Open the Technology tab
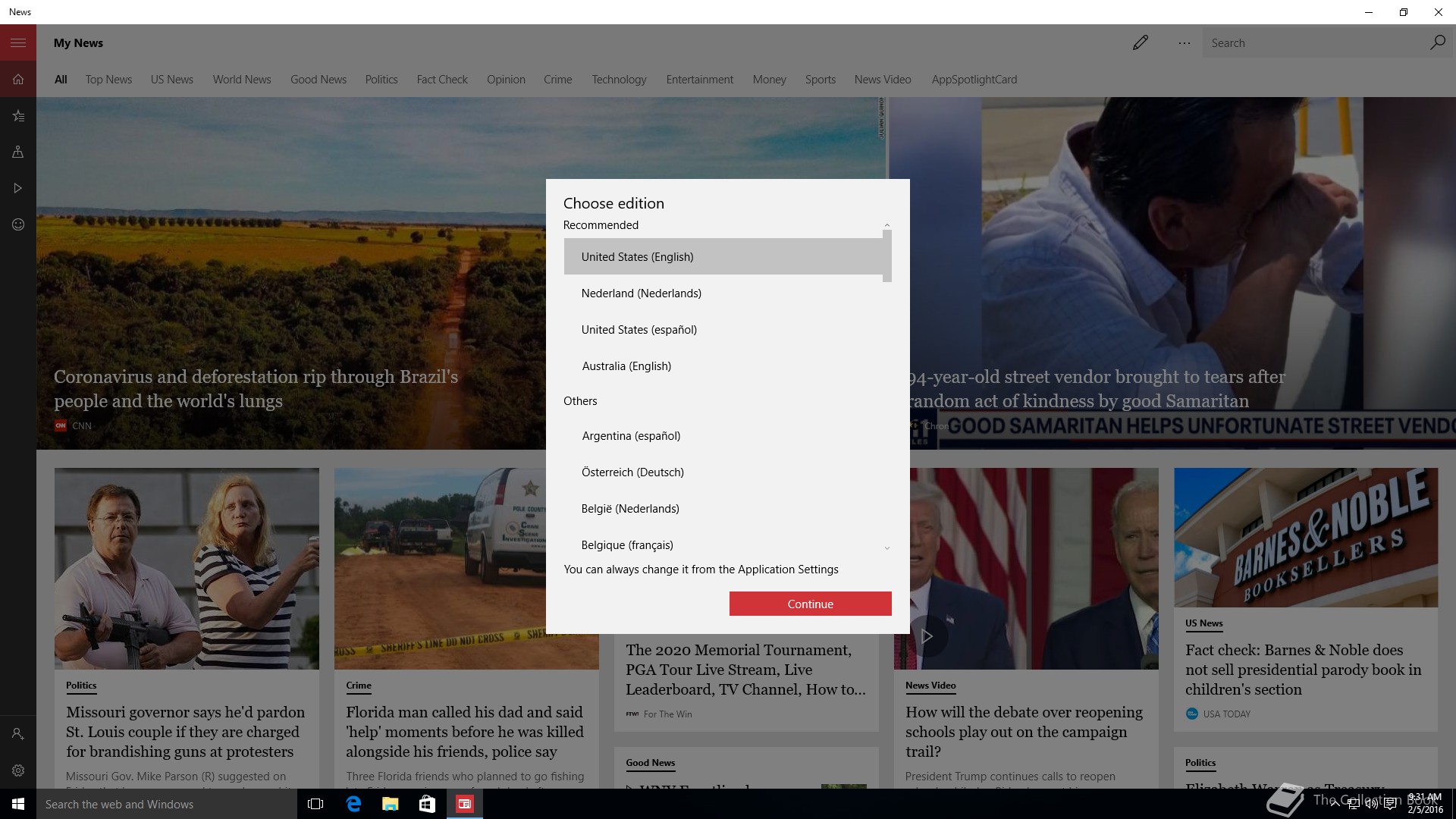Viewport: 1456px width, 819px height. (619, 79)
